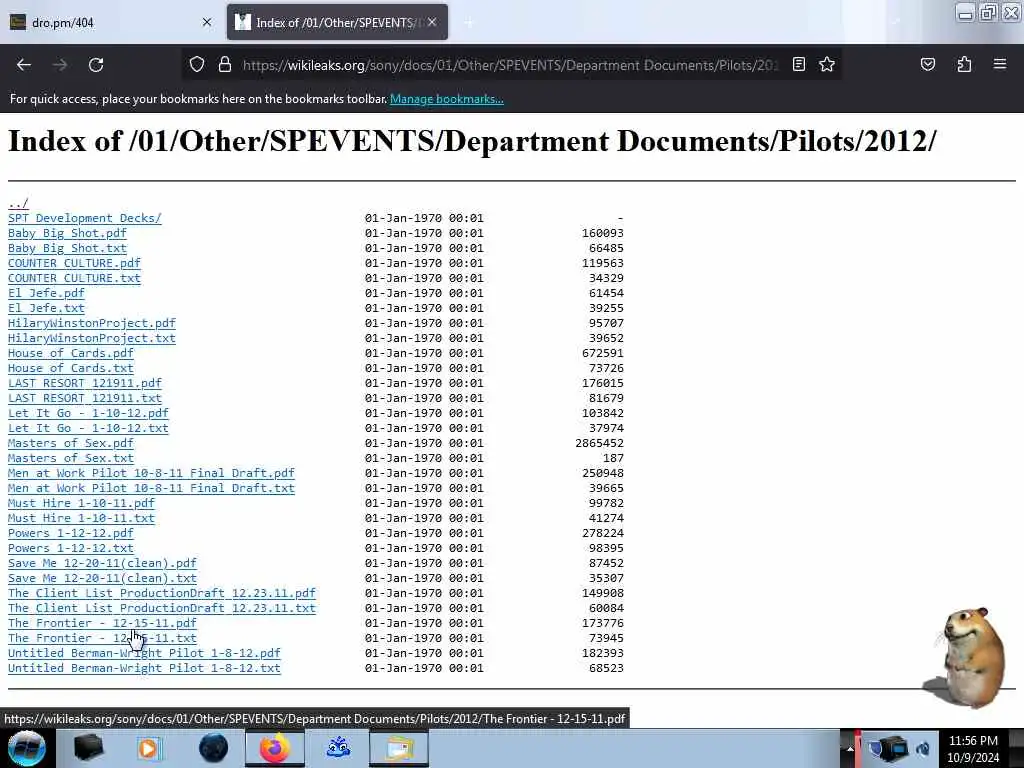Open Save Me 12-20-11(clean).txt
The height and width of the screenshot is (768, 1024).
pos(103,579)
